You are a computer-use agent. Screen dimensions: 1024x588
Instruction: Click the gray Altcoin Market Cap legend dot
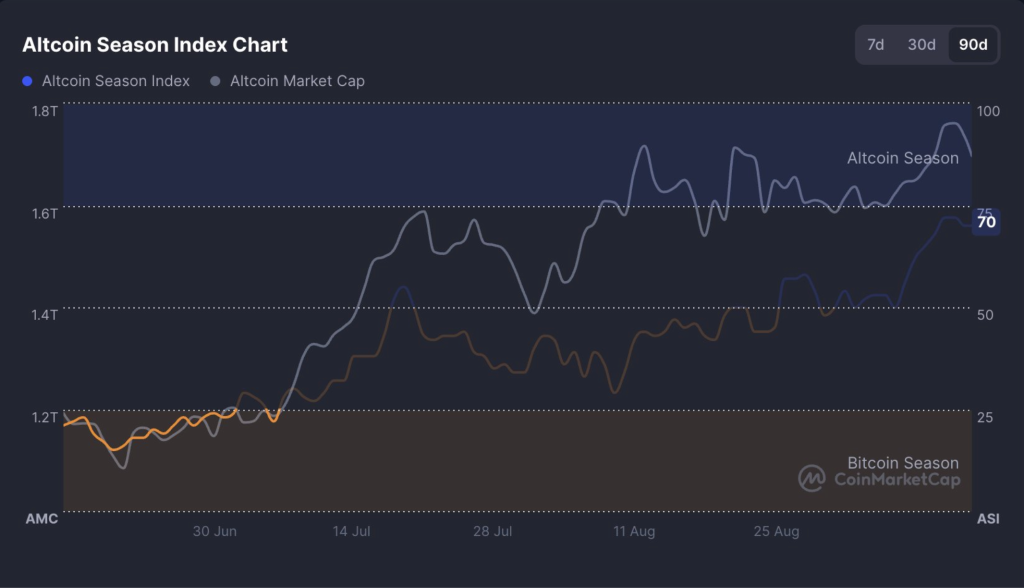(x=214, y=81)
